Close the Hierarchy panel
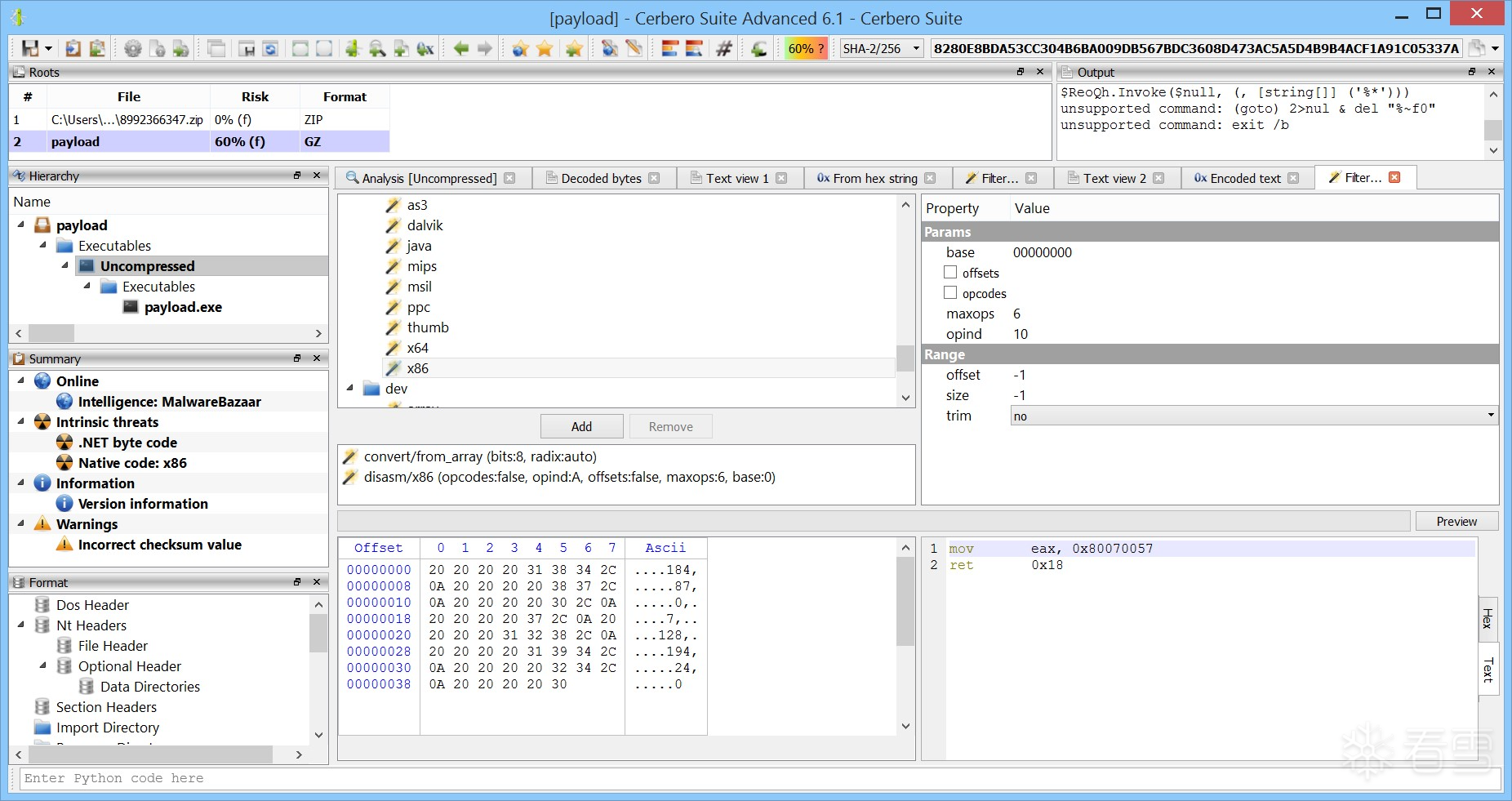Screen dimensions: 1512x801 point(317,176)
